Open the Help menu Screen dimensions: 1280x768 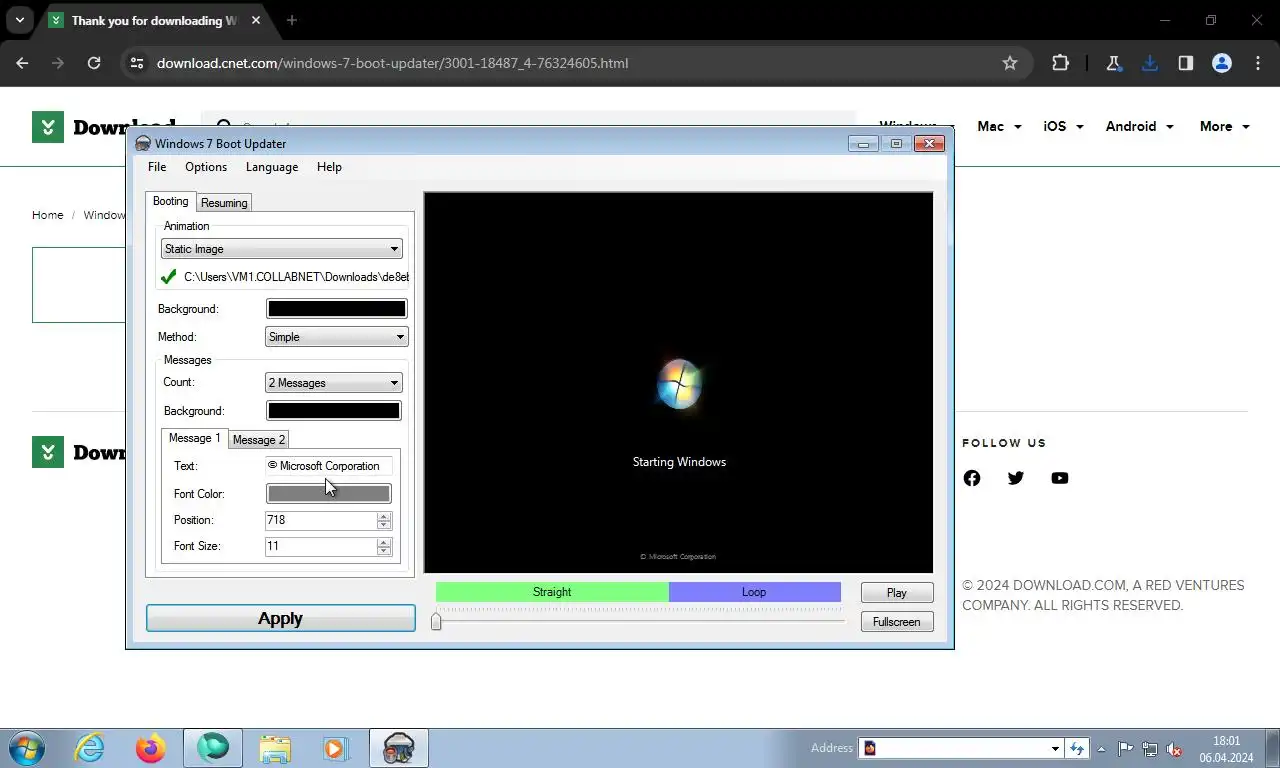pos(329,167)
